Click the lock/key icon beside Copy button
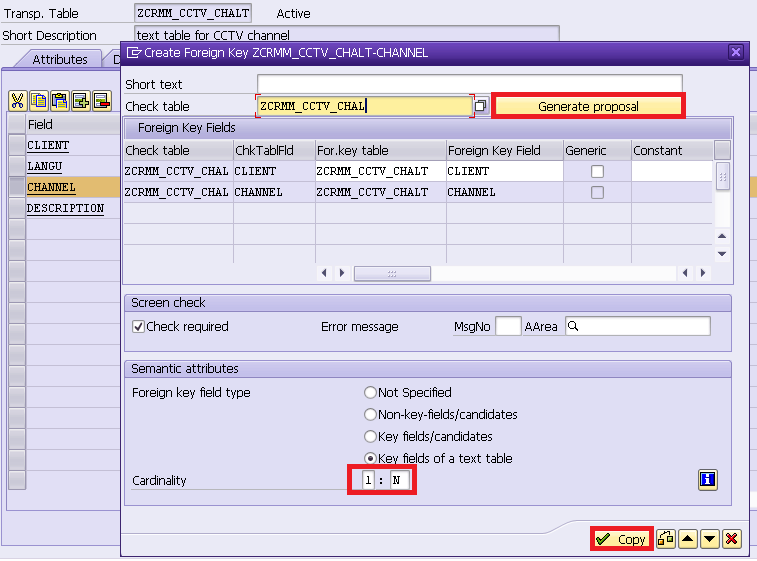757x561 pixels. (x=666, y=538)
